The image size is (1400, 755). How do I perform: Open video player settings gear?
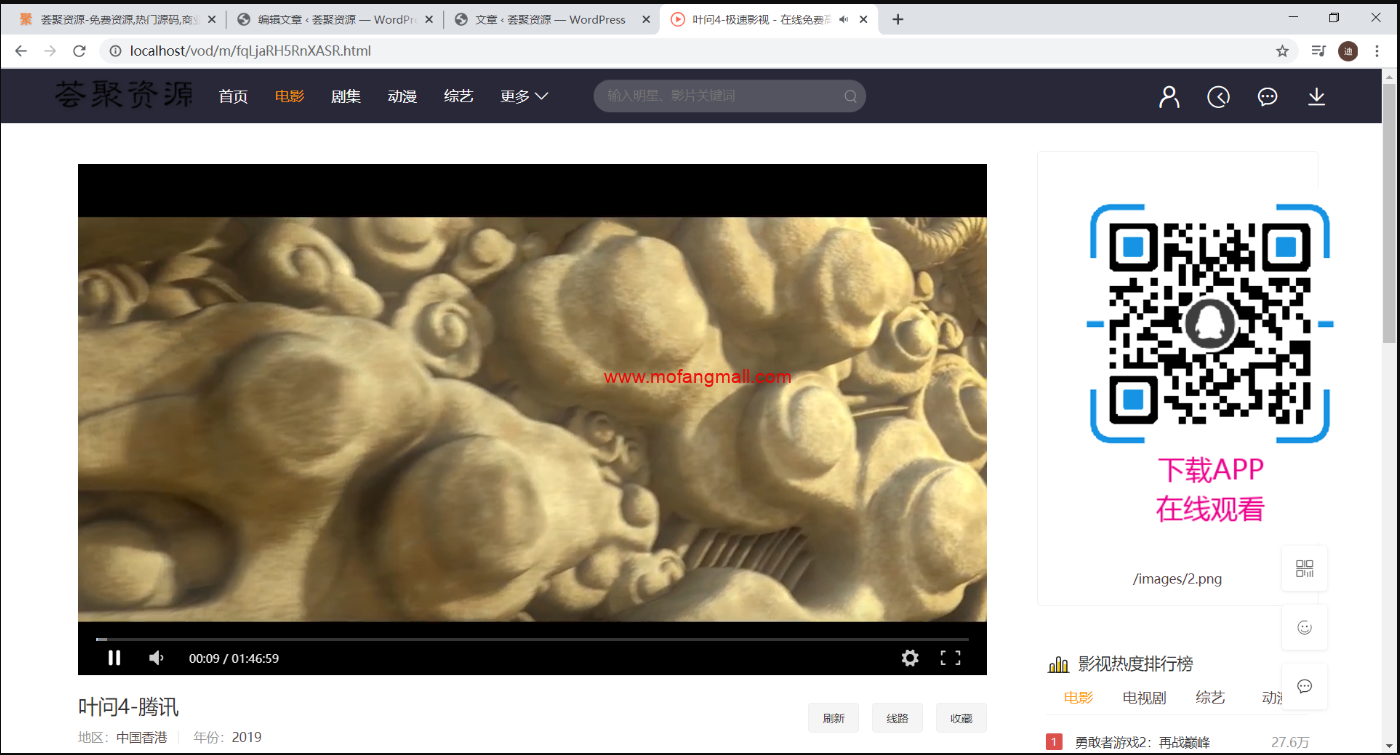pyautogui.click(x=910, y=658)
